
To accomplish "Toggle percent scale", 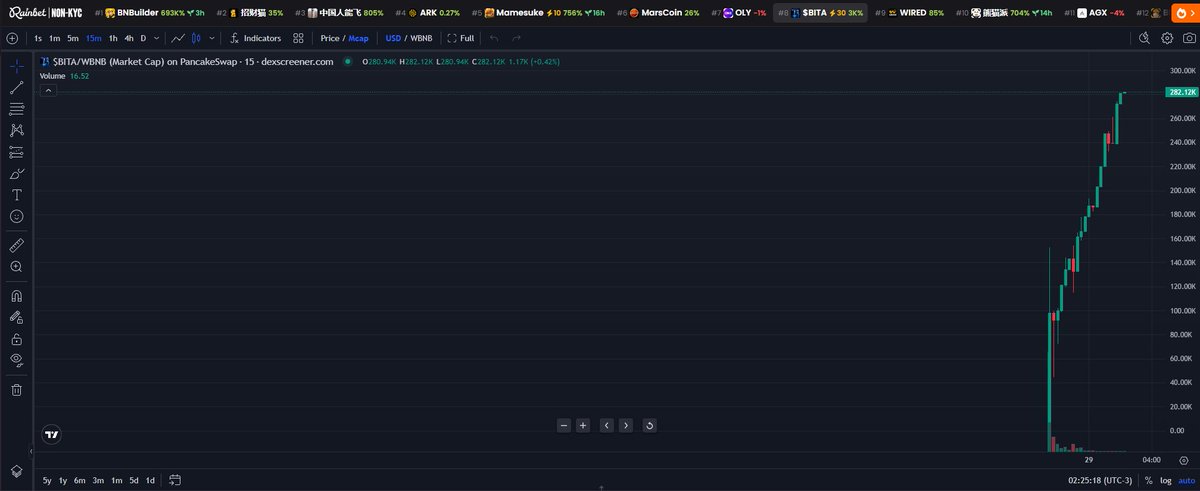I will [x=1149, y=480].
